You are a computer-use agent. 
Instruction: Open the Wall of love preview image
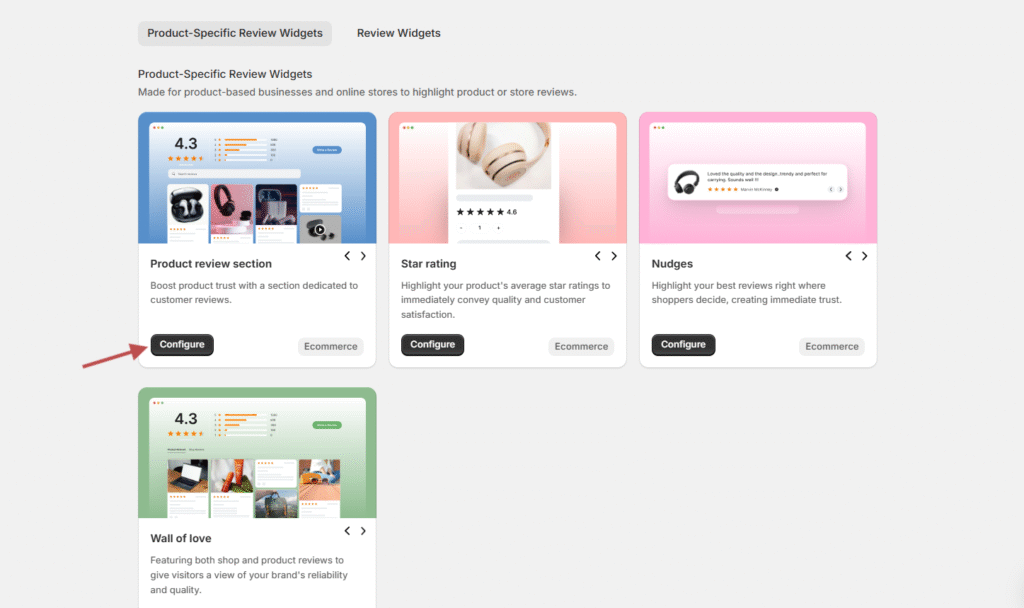pos(257,455)
